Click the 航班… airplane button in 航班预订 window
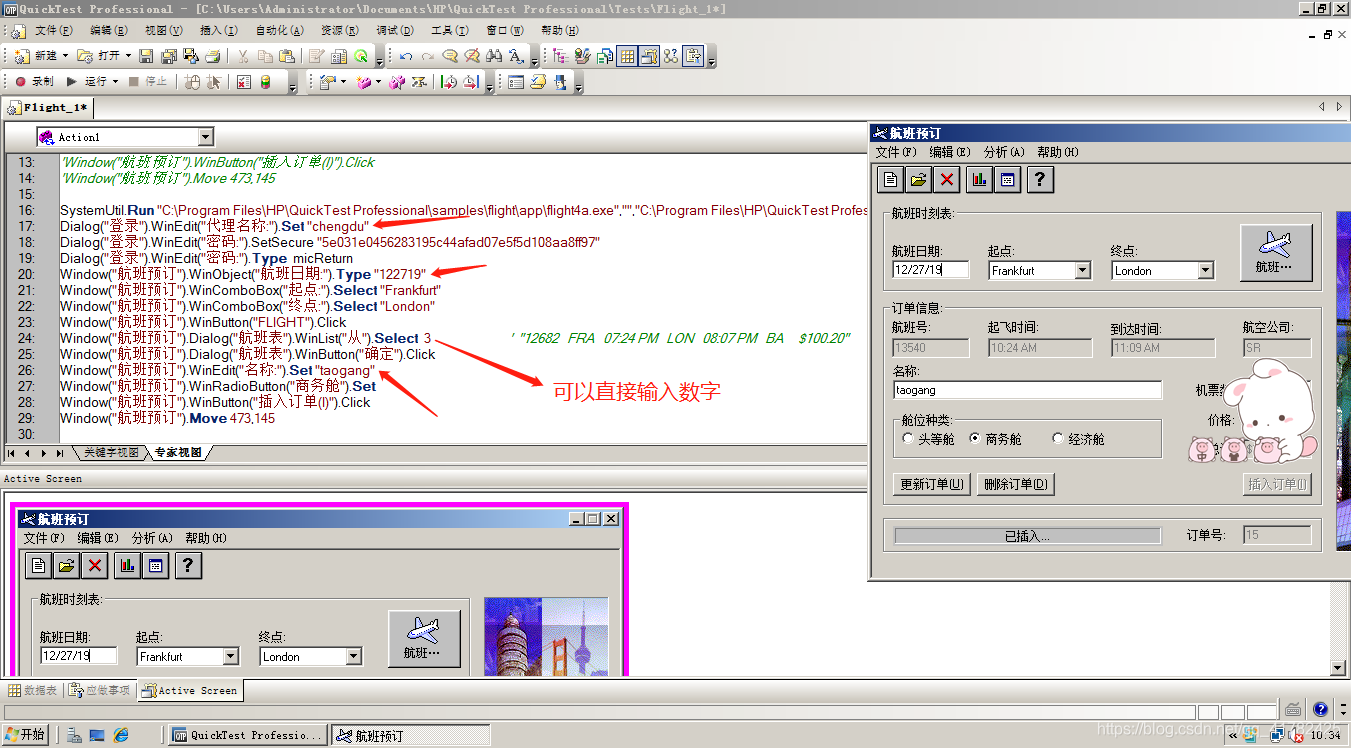 (1276, 252)
